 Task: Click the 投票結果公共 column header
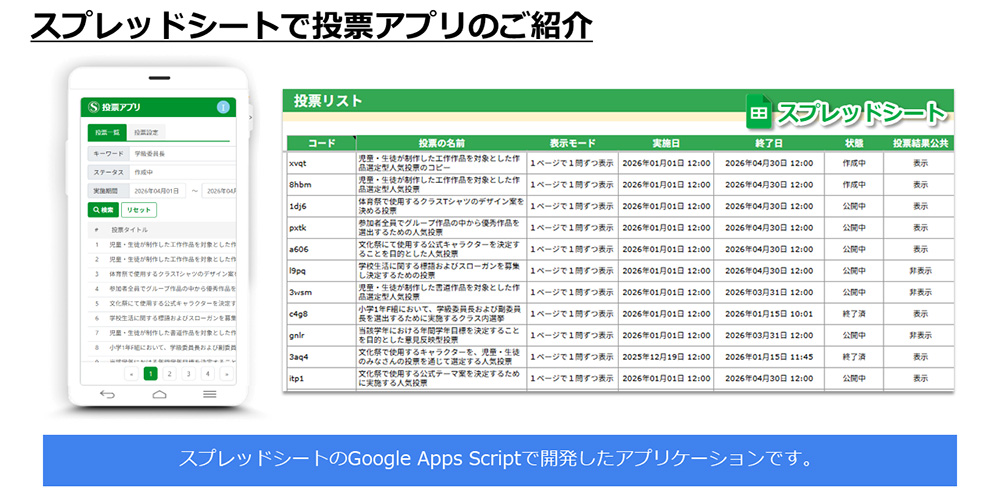920,143
